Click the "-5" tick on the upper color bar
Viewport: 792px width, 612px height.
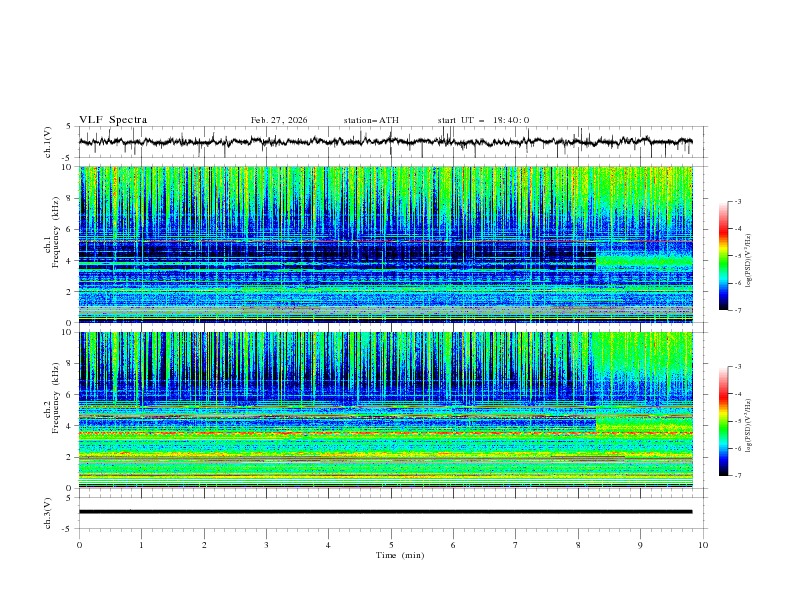tap(738, 256)
